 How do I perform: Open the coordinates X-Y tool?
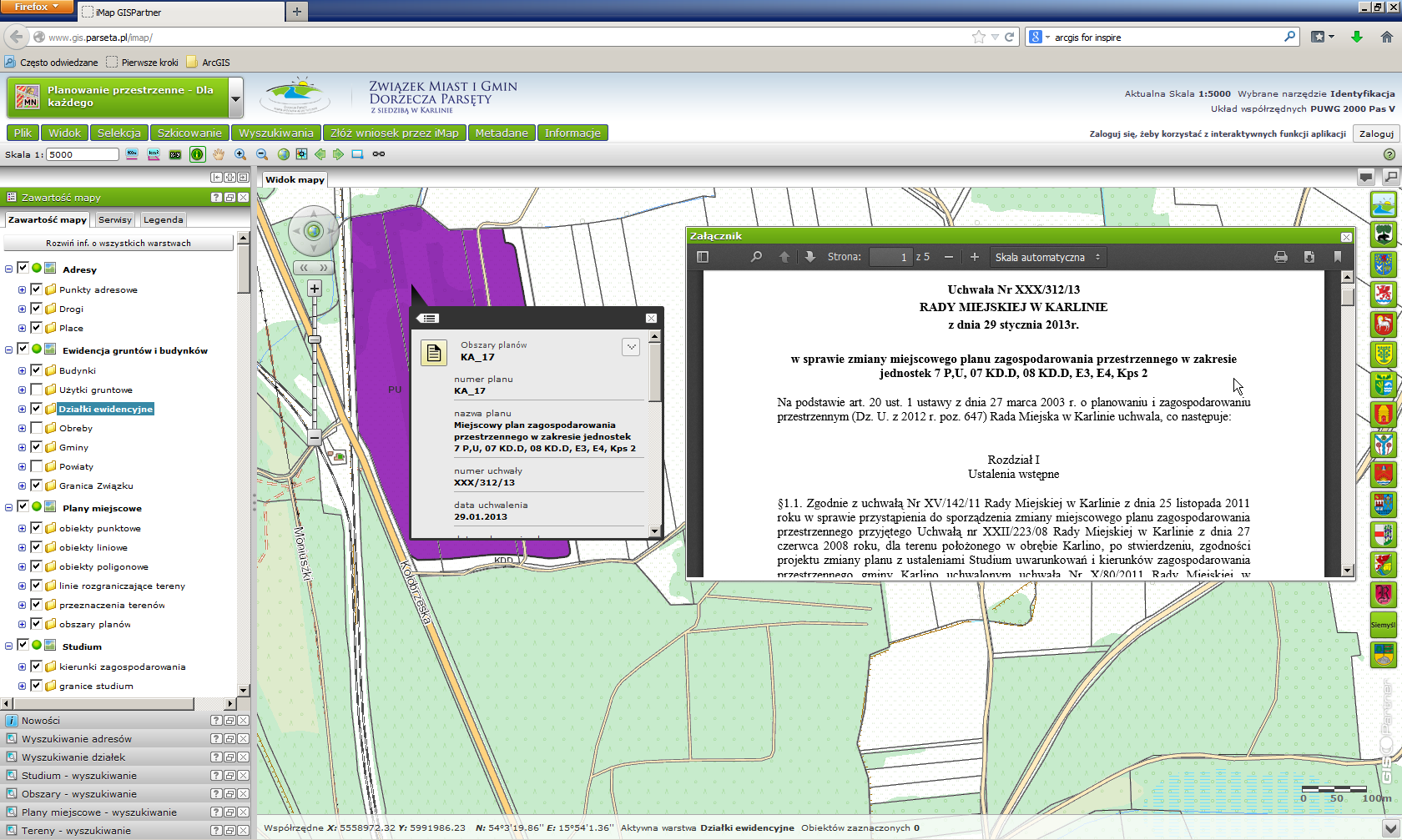tap(175, 154)
